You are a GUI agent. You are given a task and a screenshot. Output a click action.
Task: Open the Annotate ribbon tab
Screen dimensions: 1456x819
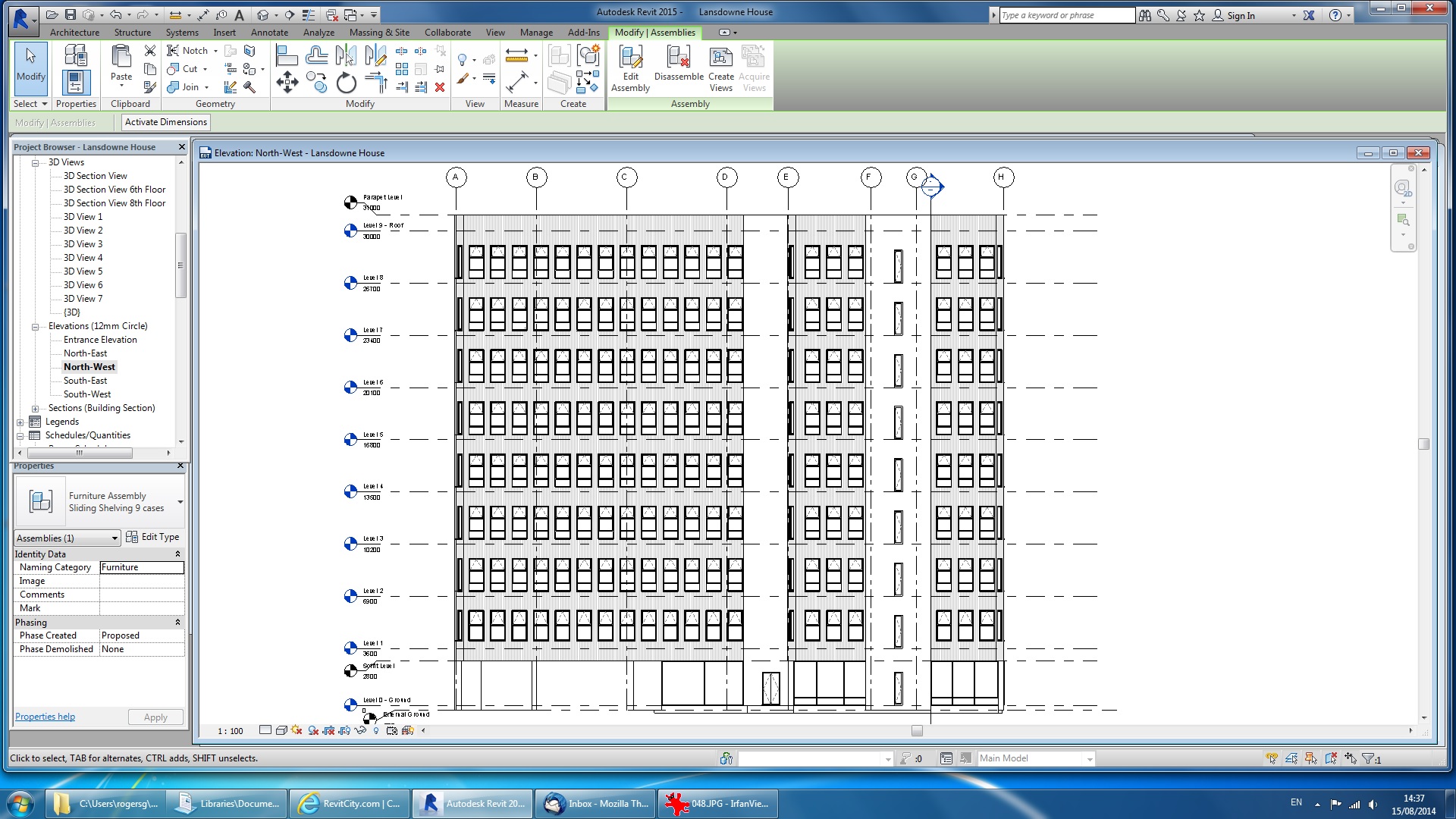tap(269, 33)
